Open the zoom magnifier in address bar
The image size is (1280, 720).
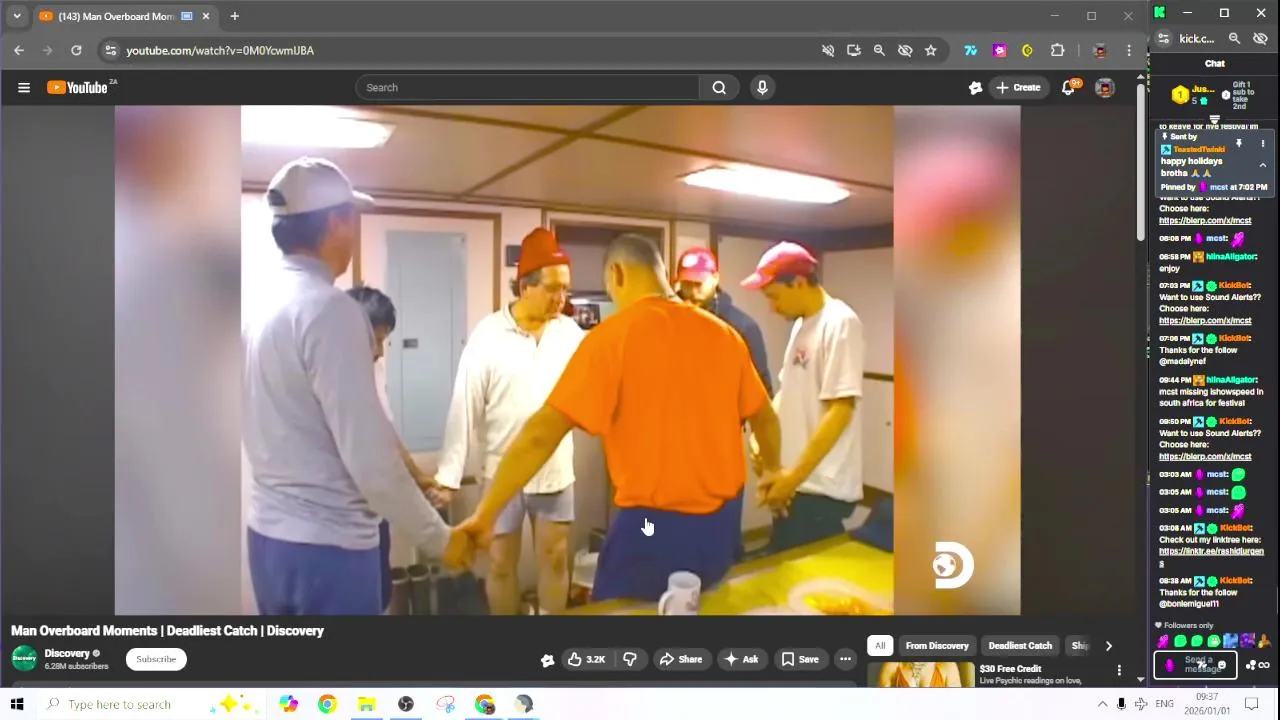pos(879,50)
